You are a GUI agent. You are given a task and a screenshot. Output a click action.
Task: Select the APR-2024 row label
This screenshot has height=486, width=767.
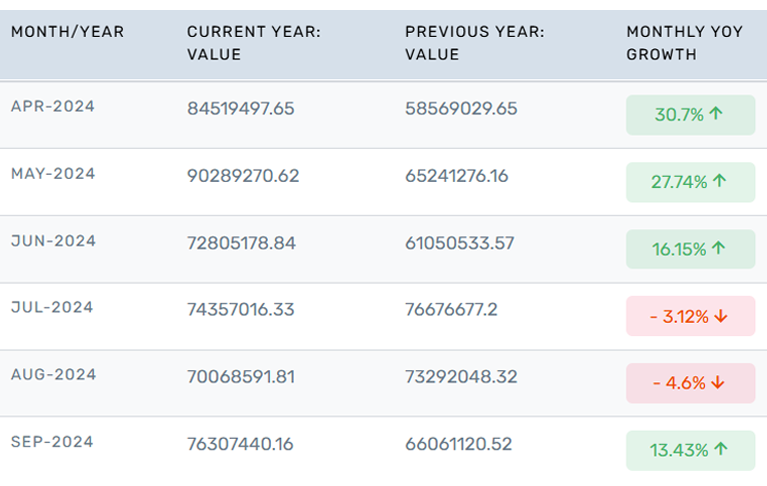pos(53,107)
